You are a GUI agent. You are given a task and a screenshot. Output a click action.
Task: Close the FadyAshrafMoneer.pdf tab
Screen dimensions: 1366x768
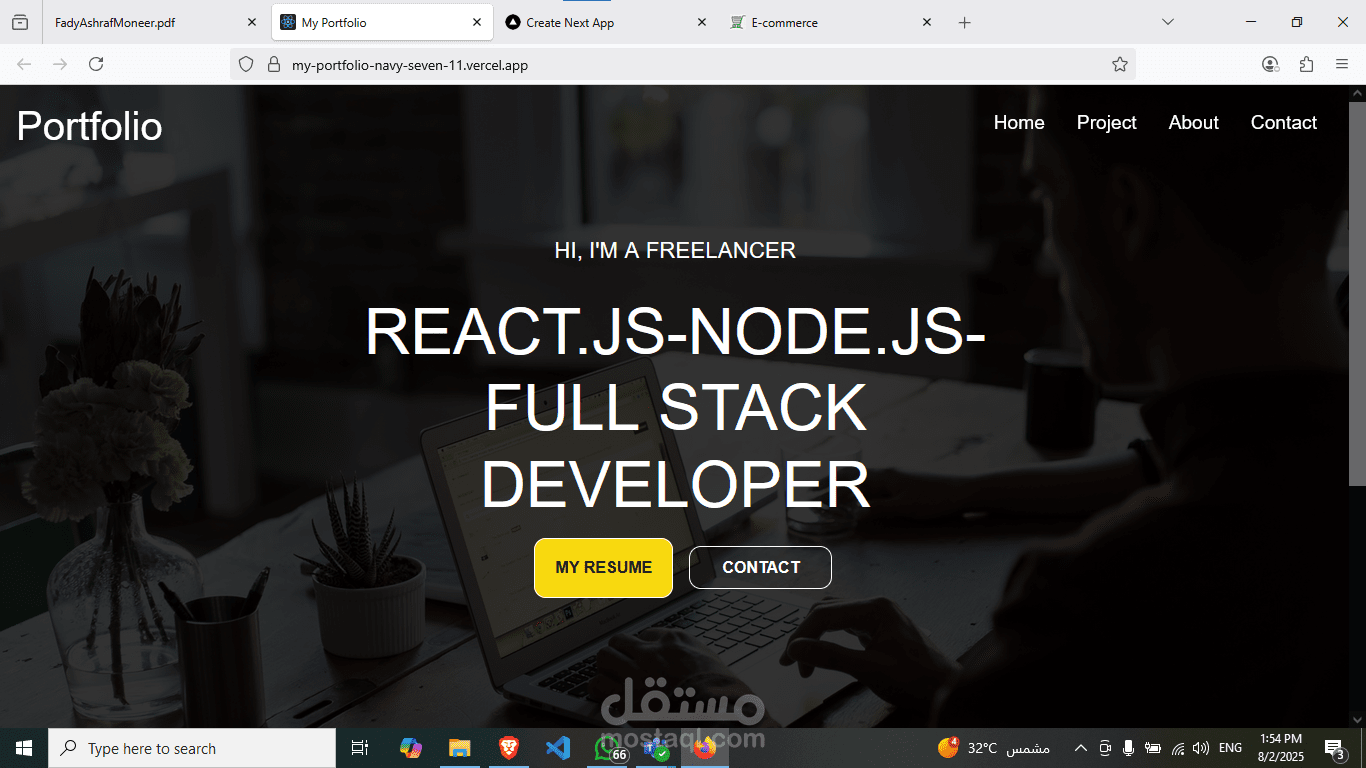[252, 22]
